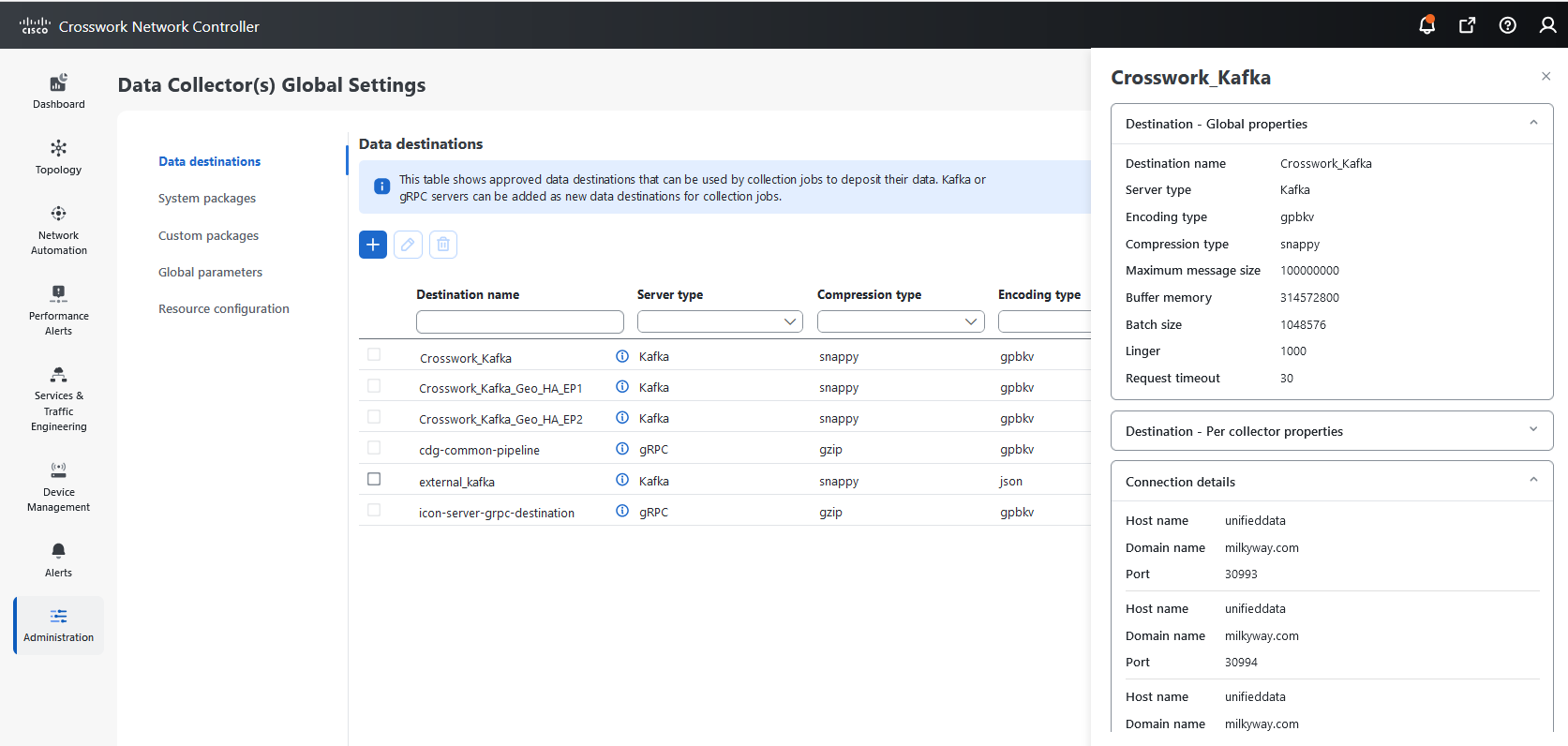
Task: Sort by Compression type column header
Action: pyautogui.click(x=869, y=294)
